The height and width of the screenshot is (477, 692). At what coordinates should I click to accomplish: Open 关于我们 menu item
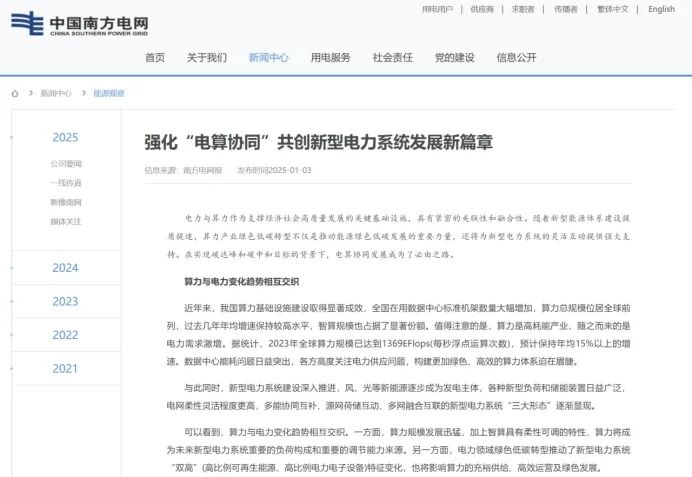coord(206,58)
